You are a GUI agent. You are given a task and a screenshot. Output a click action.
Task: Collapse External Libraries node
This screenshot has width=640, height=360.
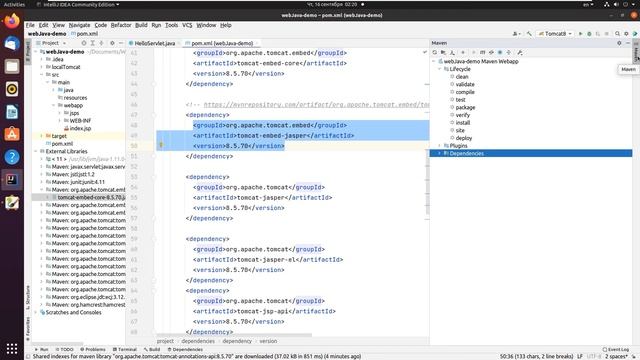[36, 151]
